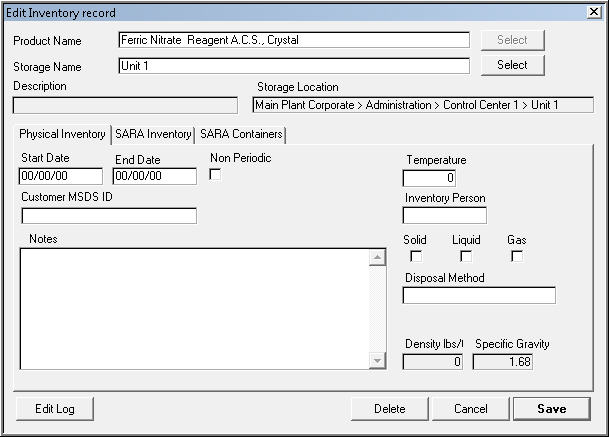Toggle the Gas checkbox
The width and height of the screenshot is (609, 437).
(x=517, y=257)
